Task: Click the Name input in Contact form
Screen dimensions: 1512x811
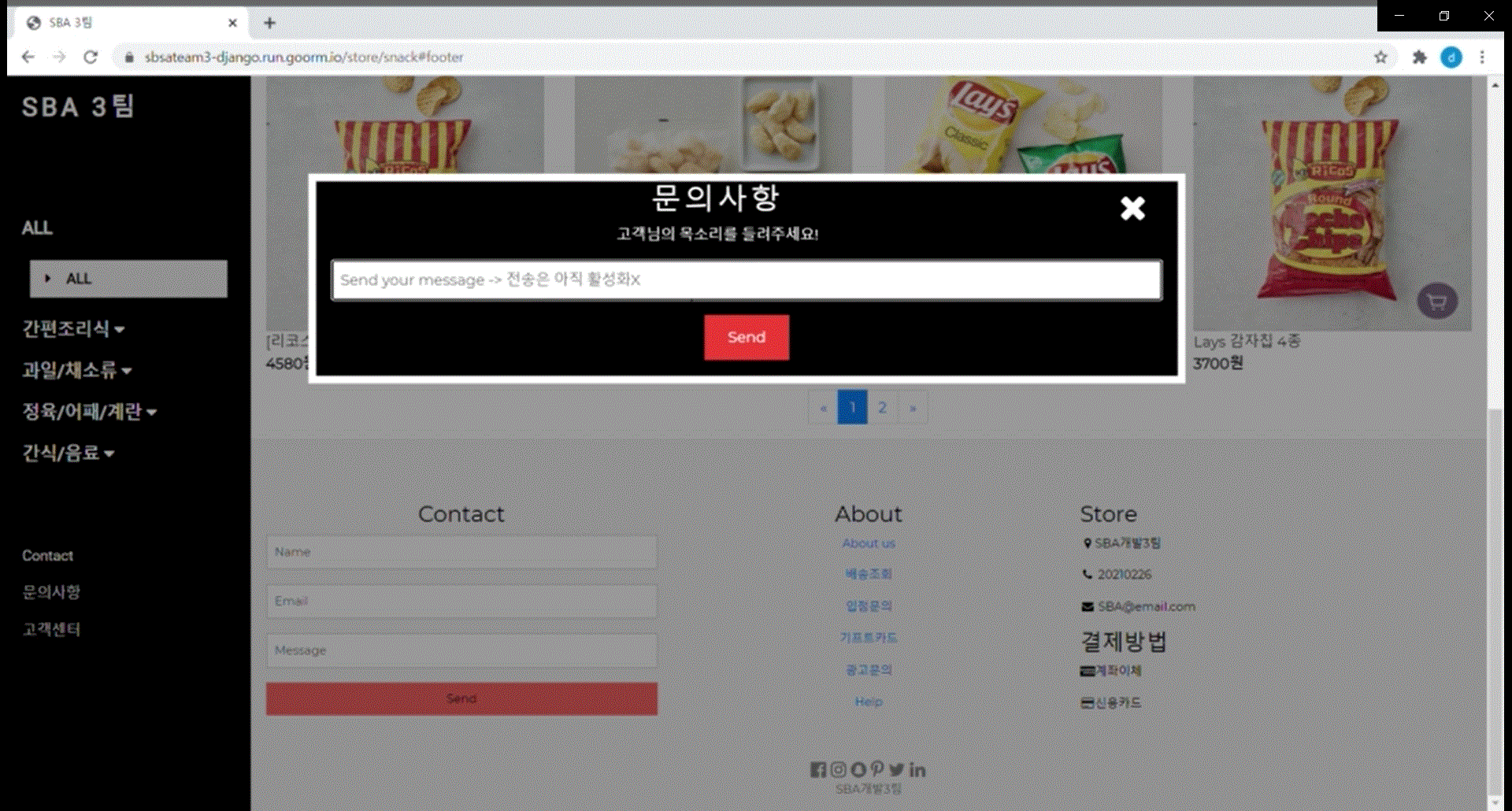Action: coord(461,552)
